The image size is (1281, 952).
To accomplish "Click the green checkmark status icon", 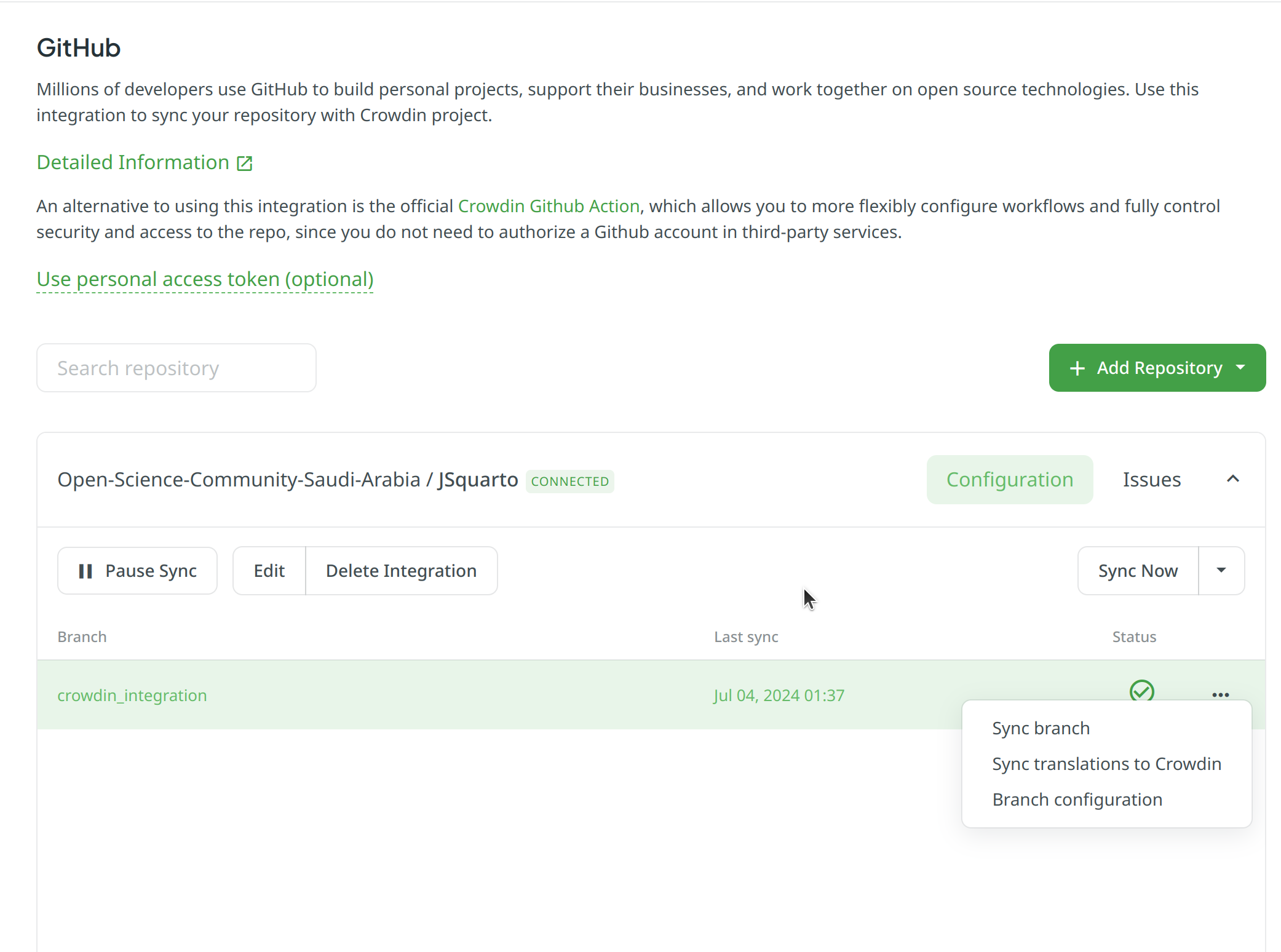I will tap(1141, 691).
